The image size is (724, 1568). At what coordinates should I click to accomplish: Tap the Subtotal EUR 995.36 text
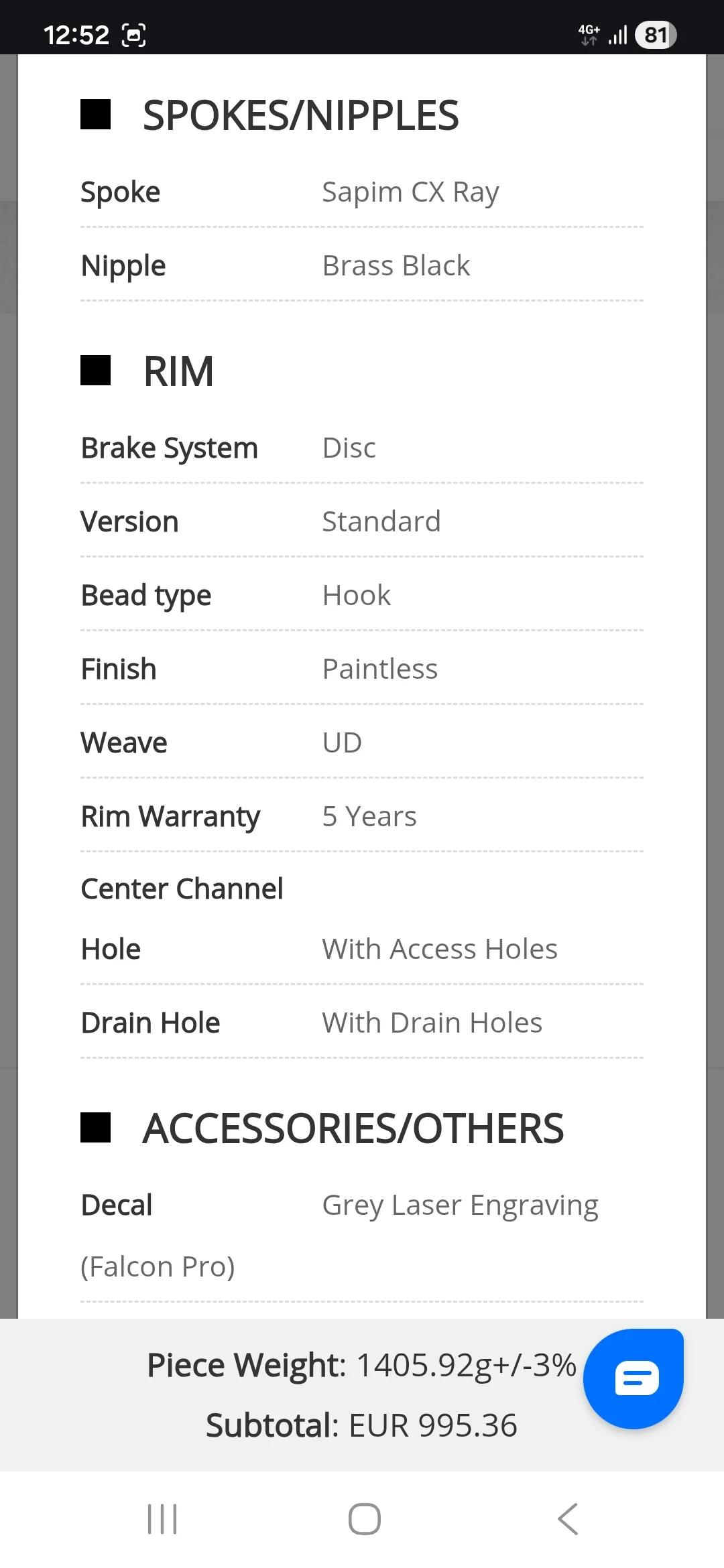(x=361, y=1425)
